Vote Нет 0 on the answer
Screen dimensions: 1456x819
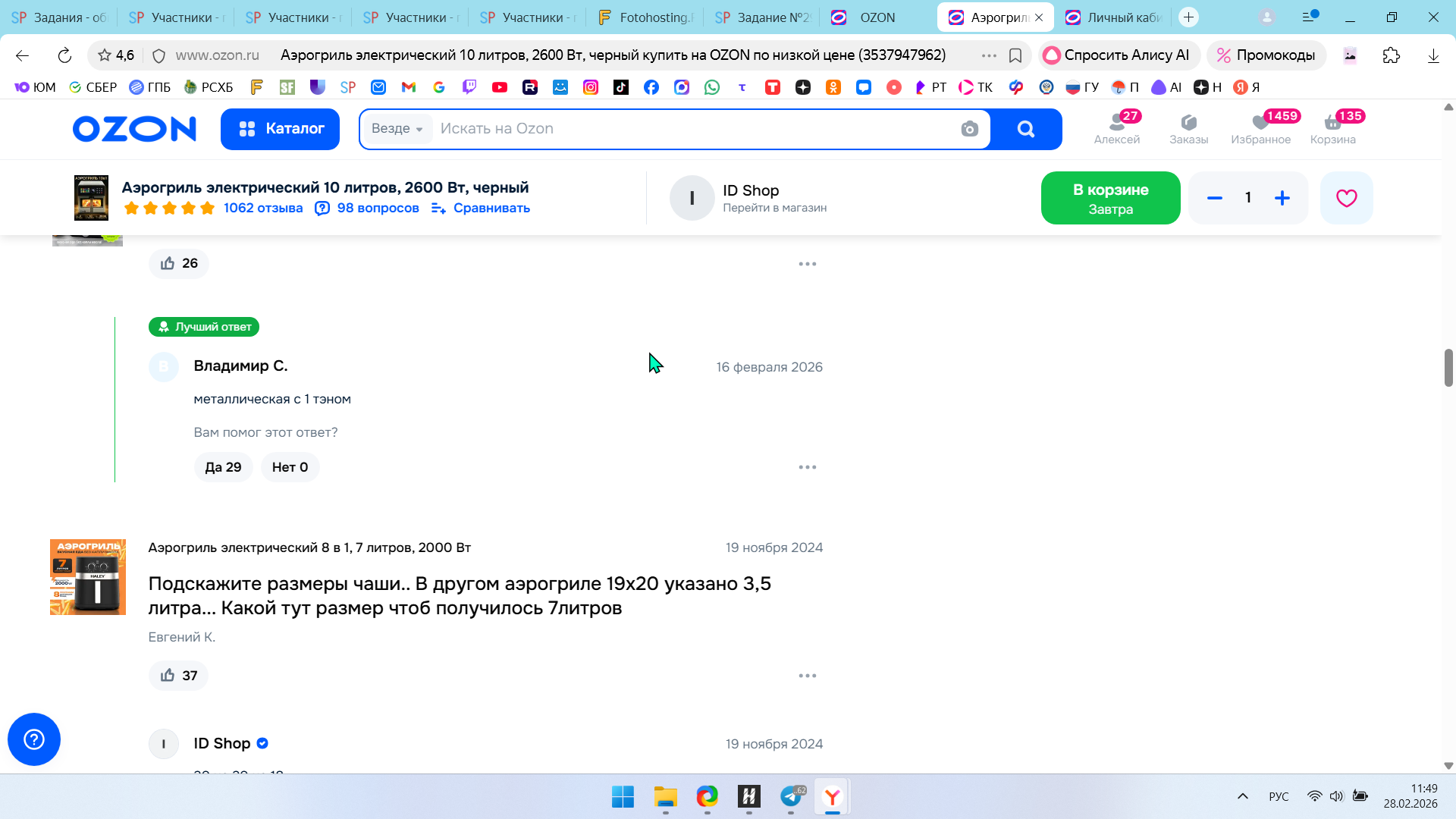(x=290, y=467)
